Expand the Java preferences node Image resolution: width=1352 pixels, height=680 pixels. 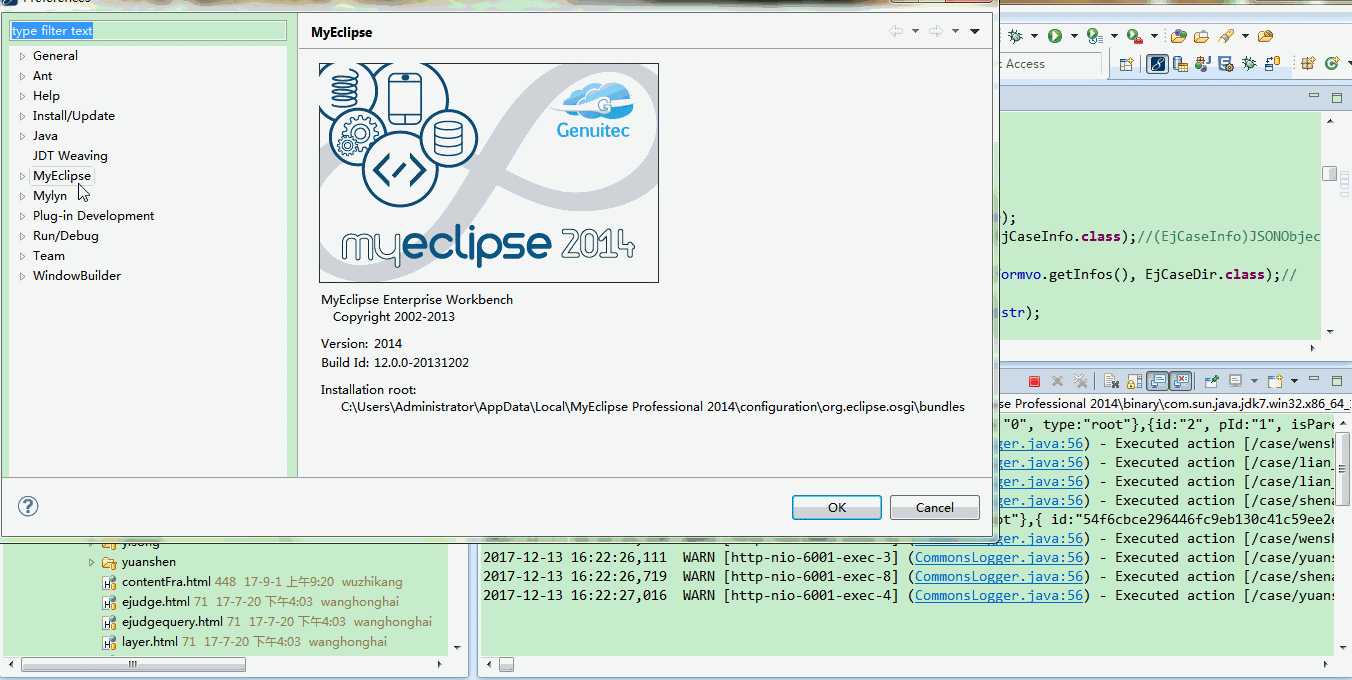point(22,136)
